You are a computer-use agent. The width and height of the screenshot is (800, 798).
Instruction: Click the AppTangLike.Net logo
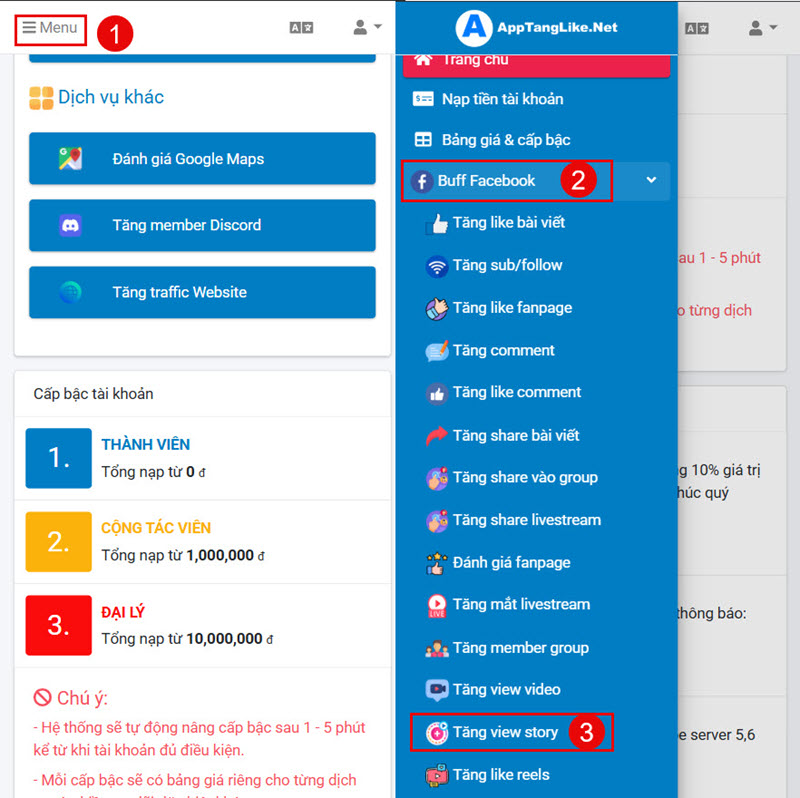tap(536, 27)
